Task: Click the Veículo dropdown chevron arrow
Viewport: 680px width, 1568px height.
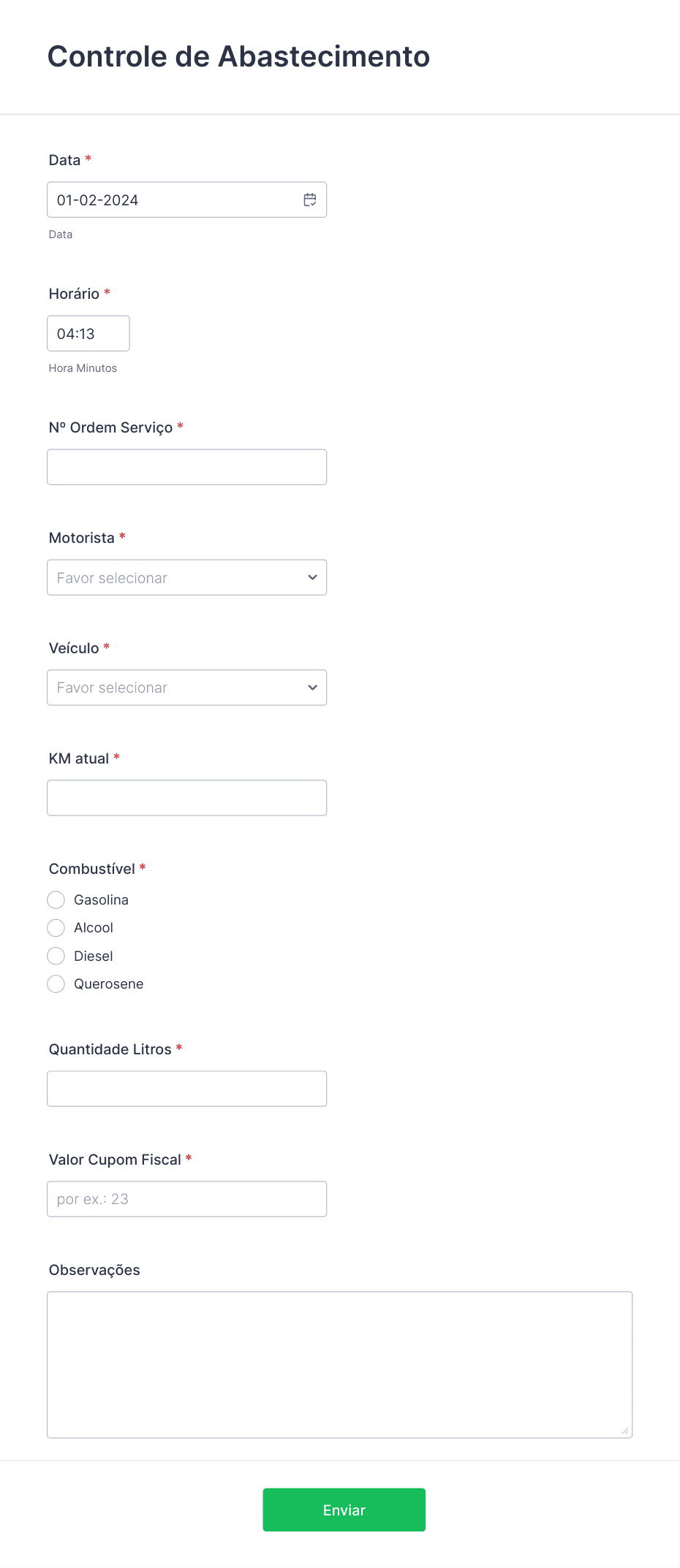Action: click(x=312, y=688)
